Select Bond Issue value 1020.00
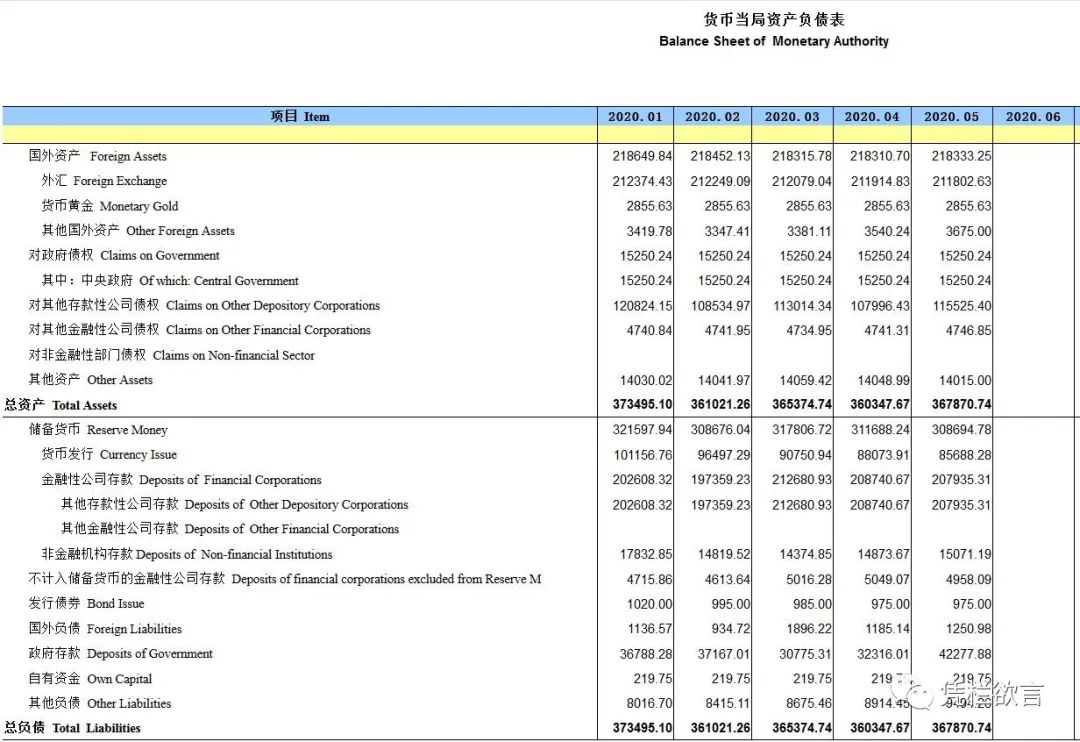This screenshot has height=742, width=1080. 650,604
